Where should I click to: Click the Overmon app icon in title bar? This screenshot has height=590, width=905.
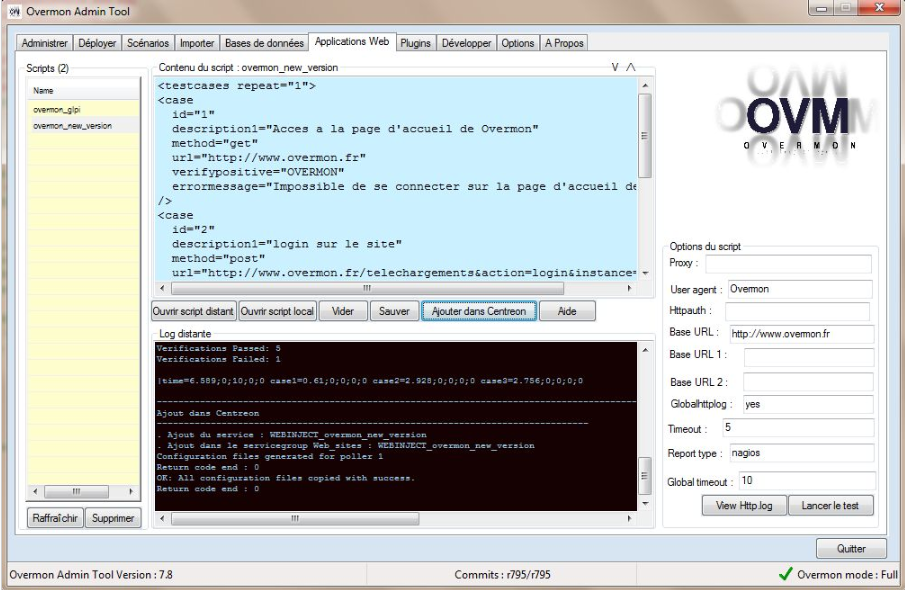tap(13, 11)
